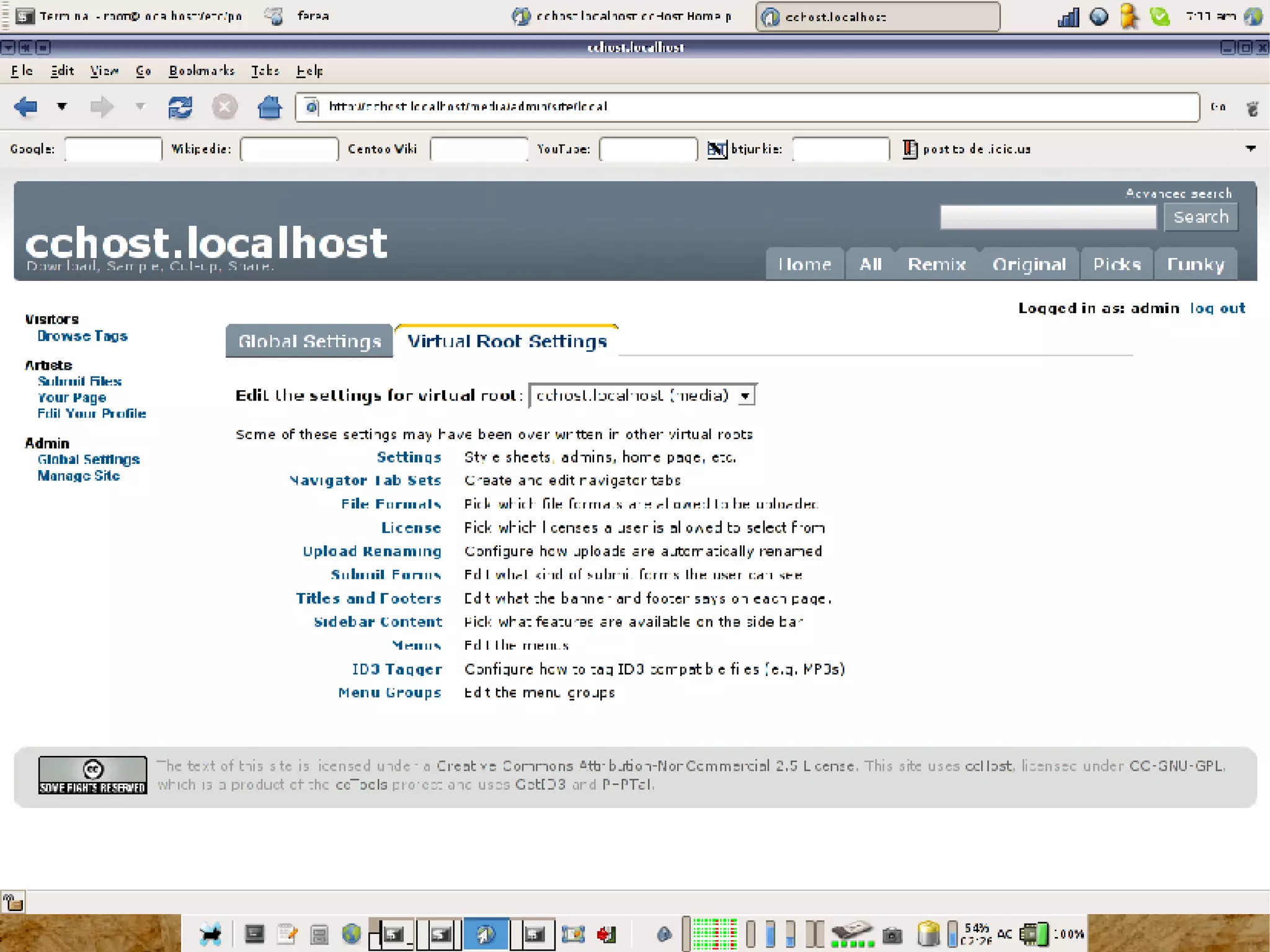This screenshot has width=1270, height=952.
Task: Click the Reload page icon
Action: [x=180, y=107]
